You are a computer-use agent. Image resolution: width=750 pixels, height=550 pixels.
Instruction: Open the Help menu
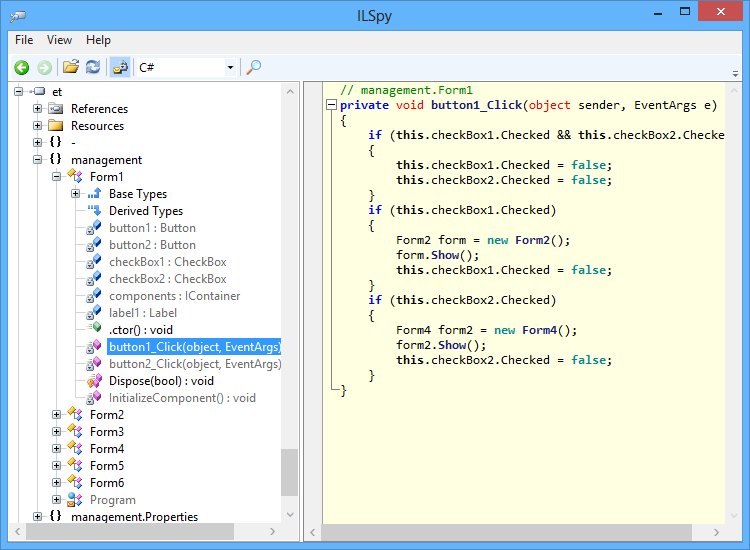coord(98,40)
